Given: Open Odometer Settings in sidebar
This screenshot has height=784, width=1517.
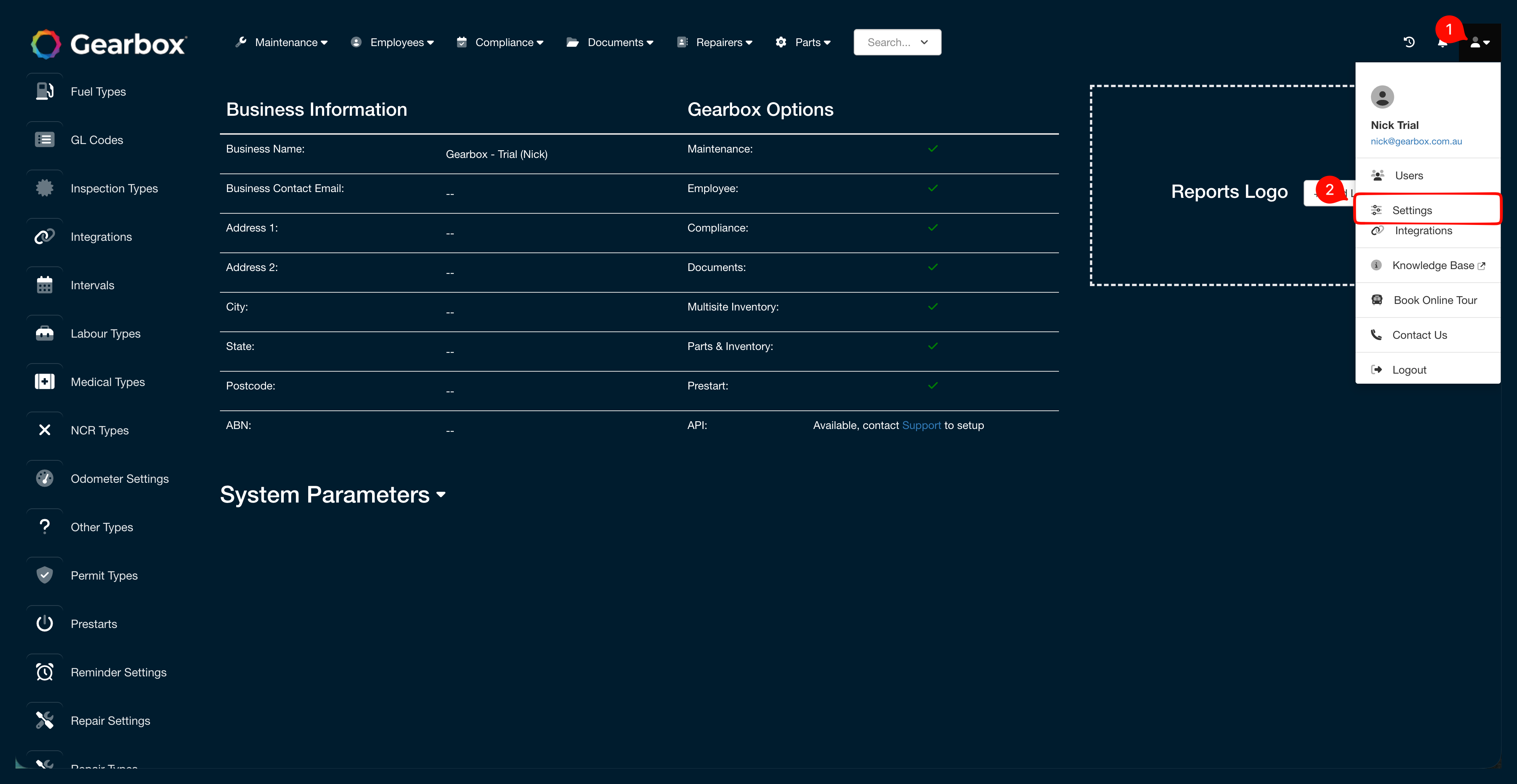Looking at the screenshot, I should tap(120, 479).
